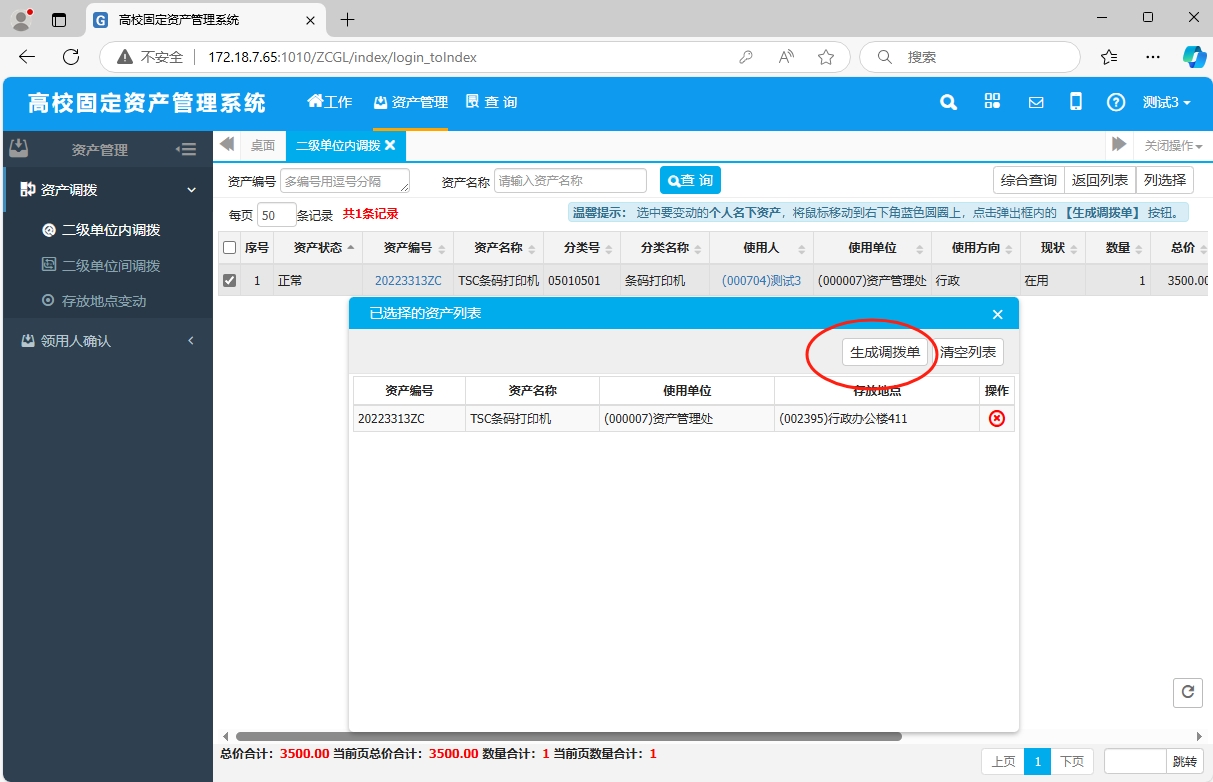
Task: Click the 生成调拨单 button
Action: [884, 352]
